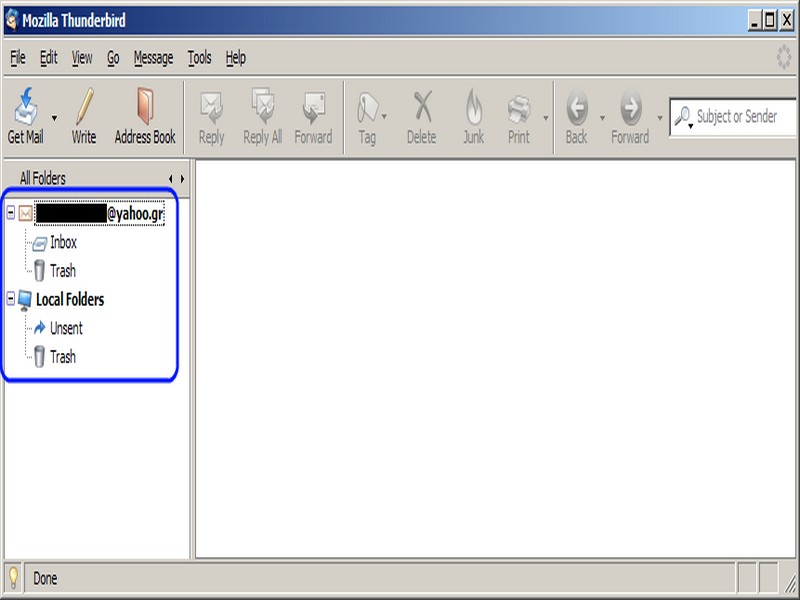Focus the Subject or Sender search field
The width and height of the screenshot is (800, 600).
(737, 117)
